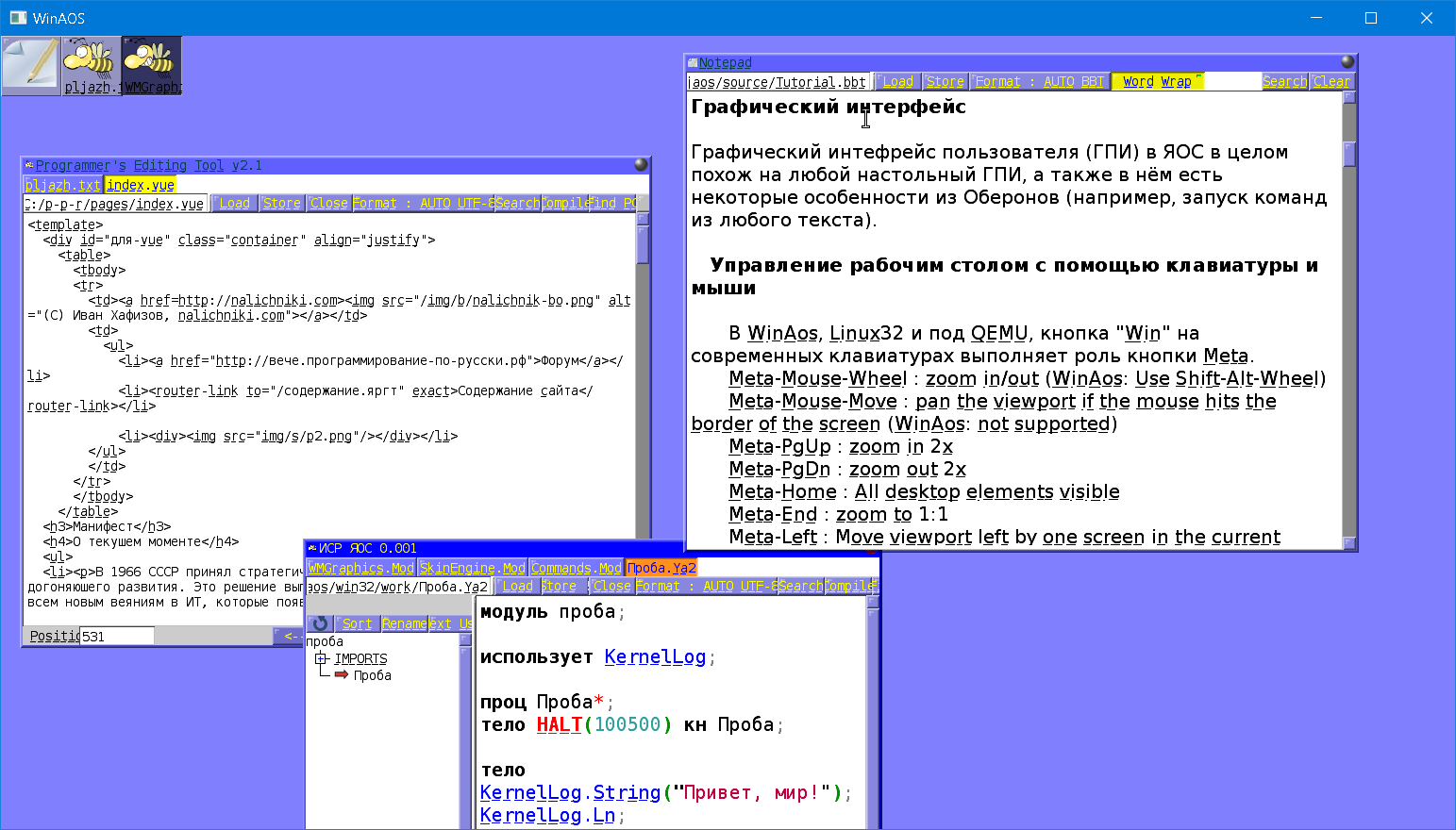
Task: Open the Commands.Mod tab
Action: [576, 568]
